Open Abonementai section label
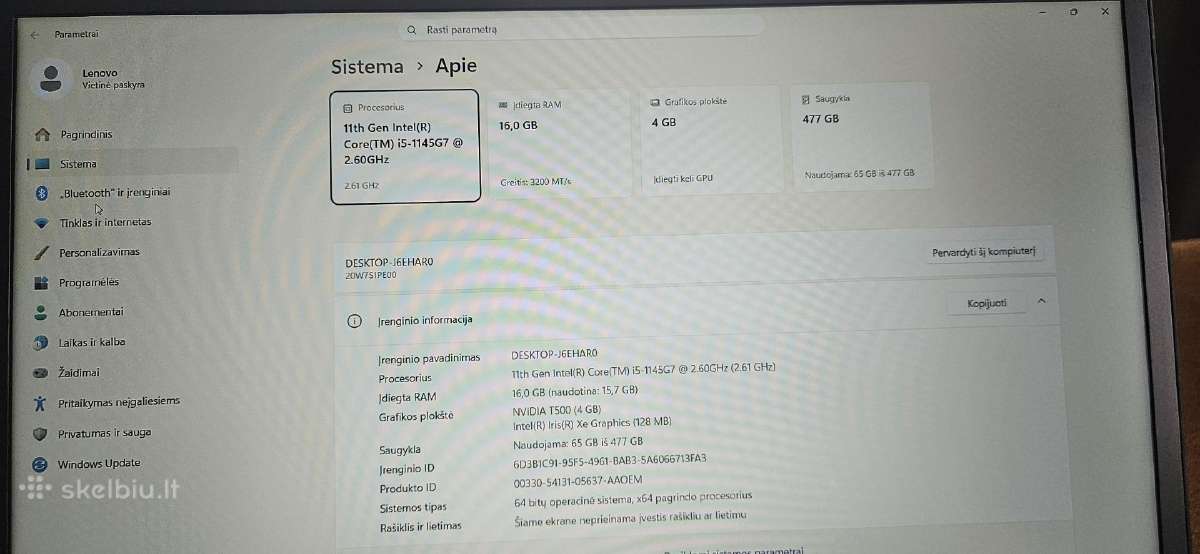1200x554 pixels. 91,312
